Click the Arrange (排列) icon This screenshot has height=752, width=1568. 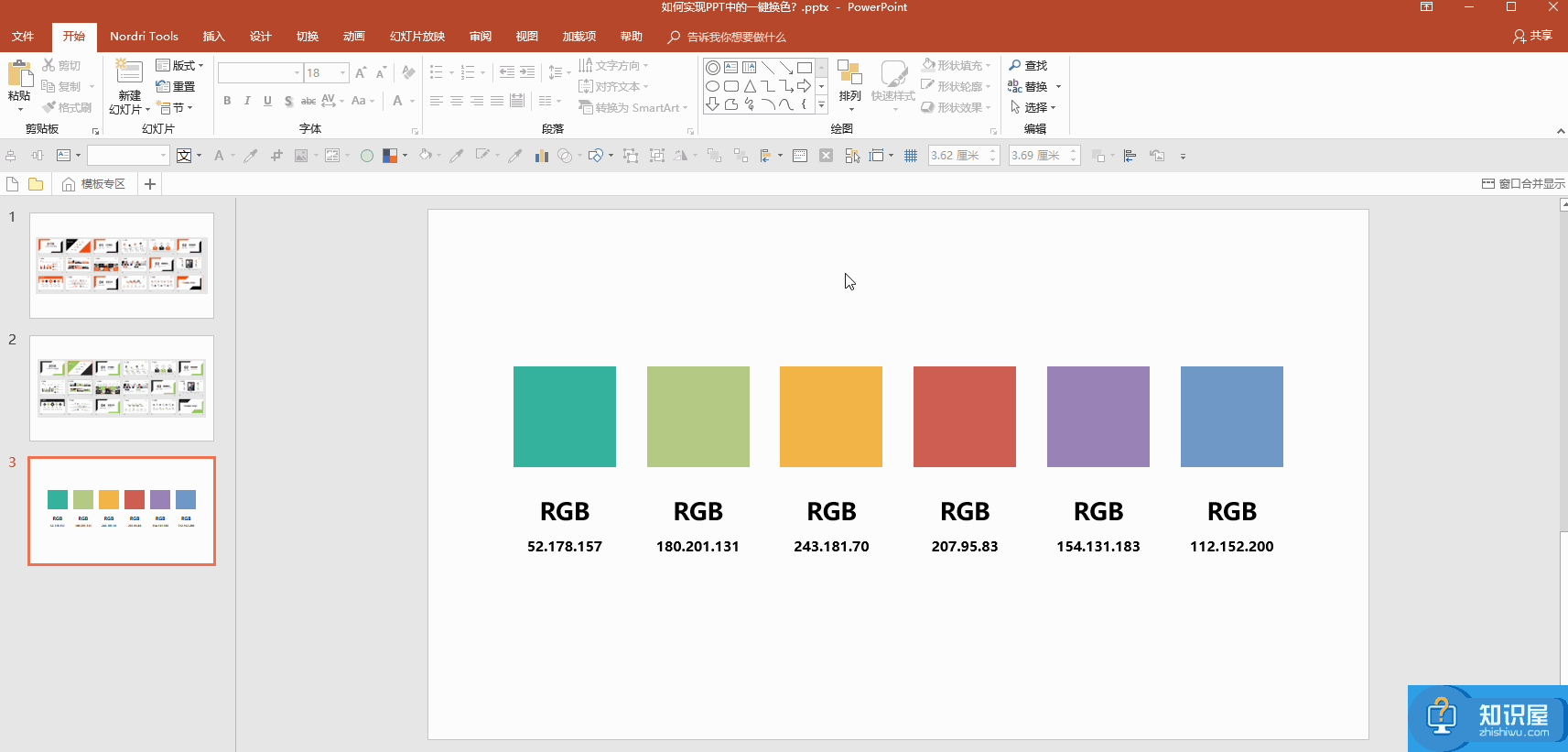point(849,73)
